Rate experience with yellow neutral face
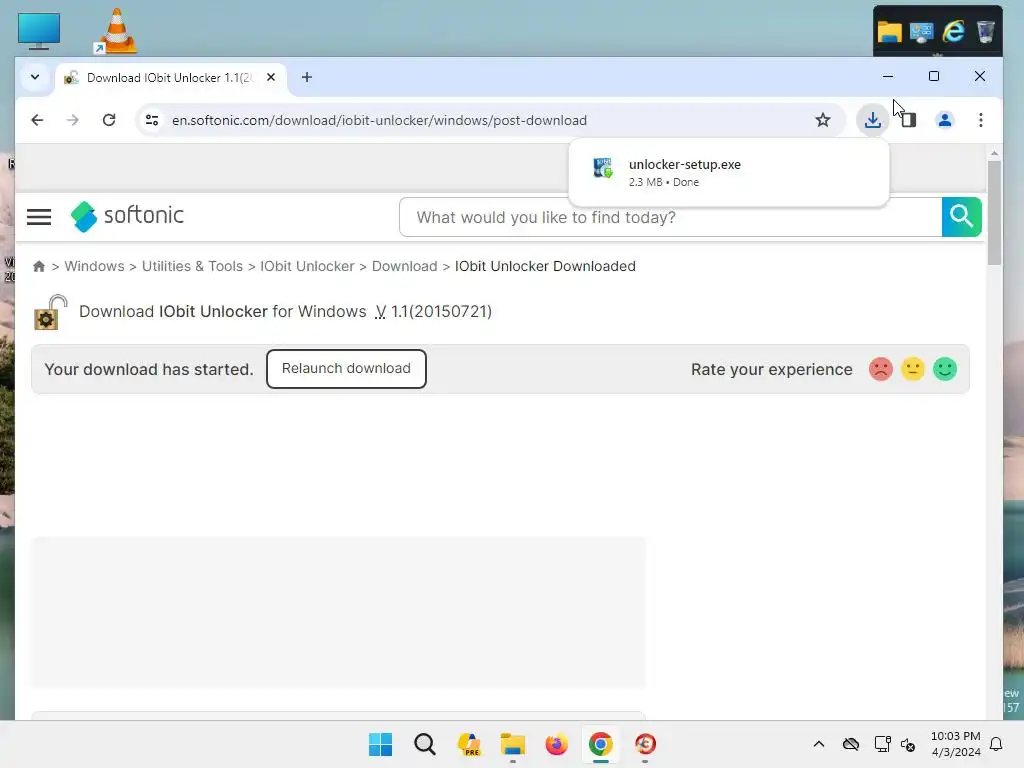Image resolution: width=1024 pixels, height=768 pixels. point(912,369)
